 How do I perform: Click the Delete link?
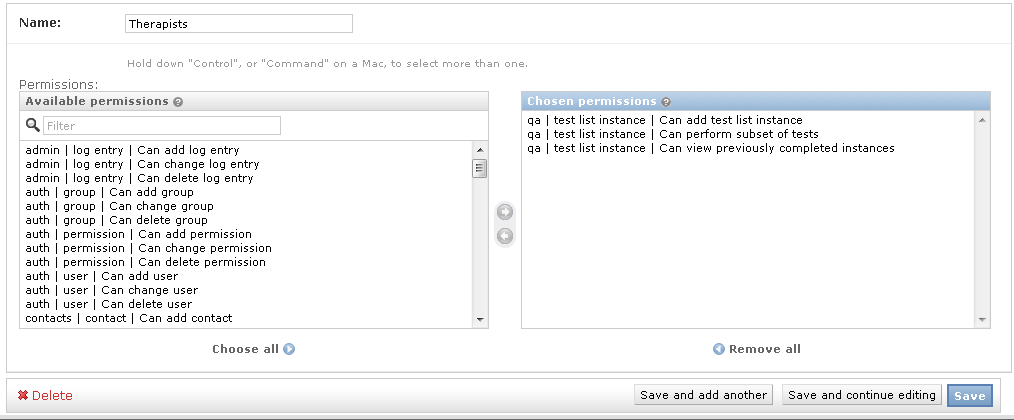(x=52, y=395)
